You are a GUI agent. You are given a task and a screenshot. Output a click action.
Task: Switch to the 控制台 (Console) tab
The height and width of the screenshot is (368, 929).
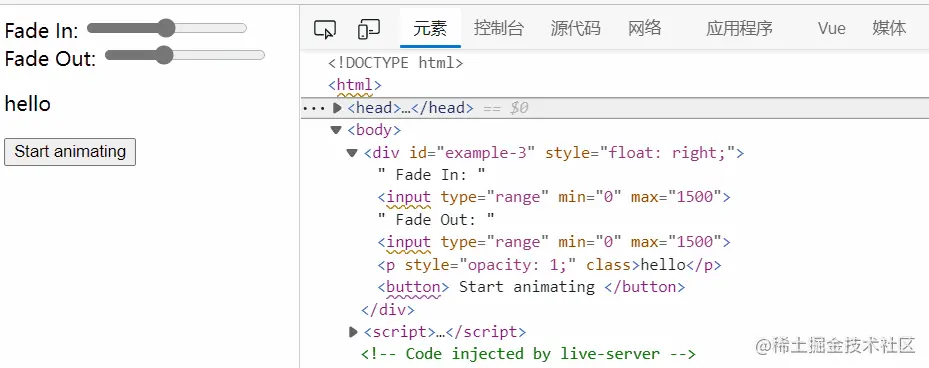(x=499, y=28)
